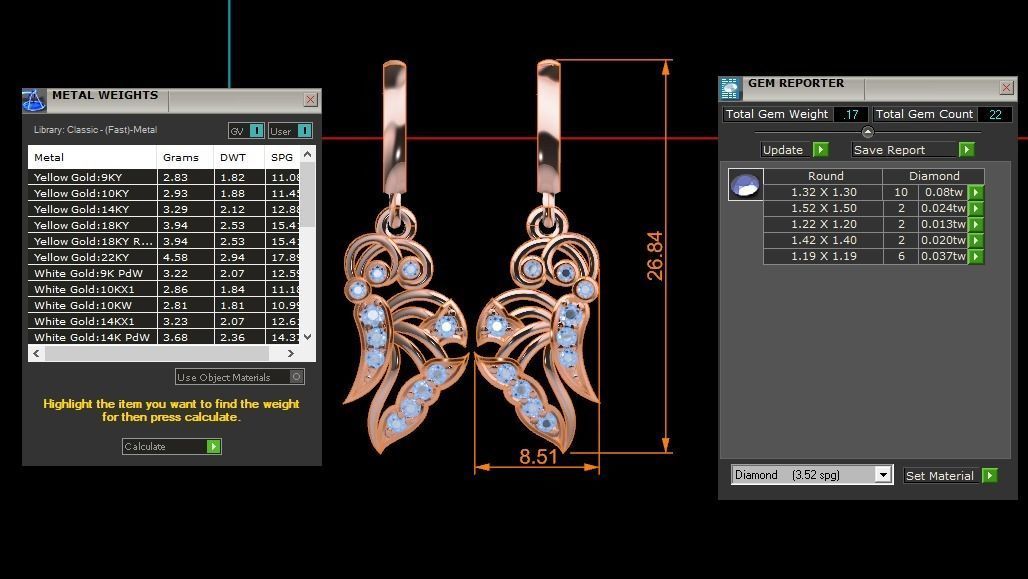
Task: Click the round diamond gem thumbnail
Action: 745,184
